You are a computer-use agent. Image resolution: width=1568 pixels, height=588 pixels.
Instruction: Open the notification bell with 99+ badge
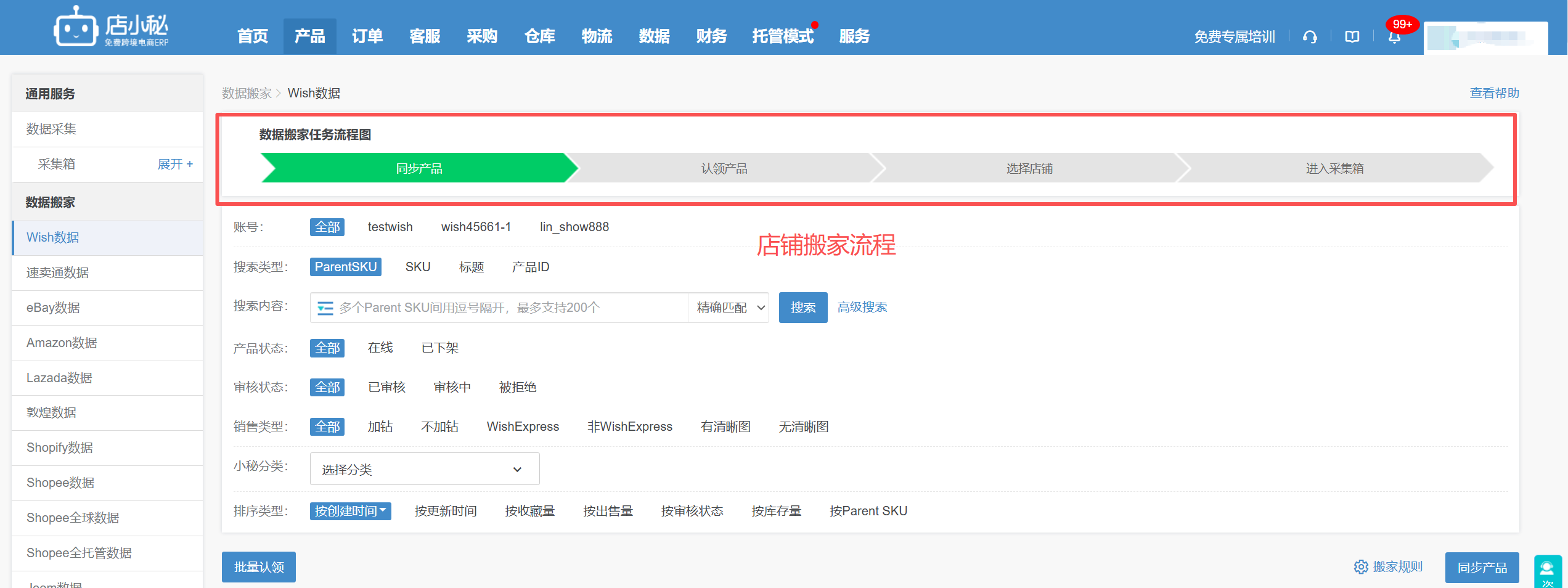tap(1394, 37)
